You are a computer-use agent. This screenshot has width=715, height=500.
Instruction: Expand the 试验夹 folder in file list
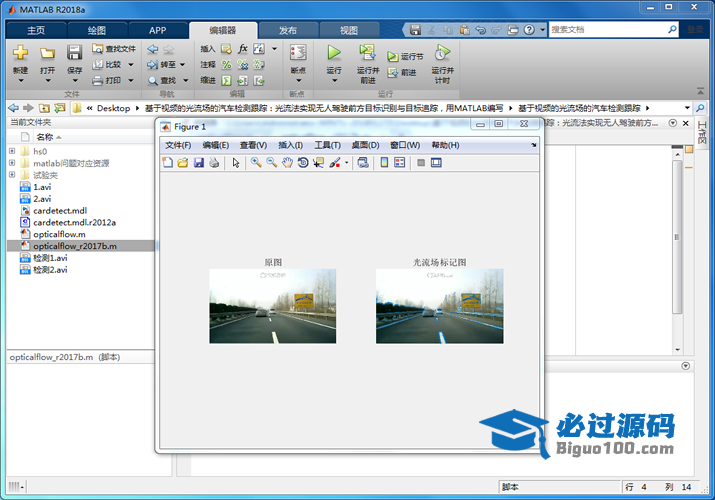12,175
